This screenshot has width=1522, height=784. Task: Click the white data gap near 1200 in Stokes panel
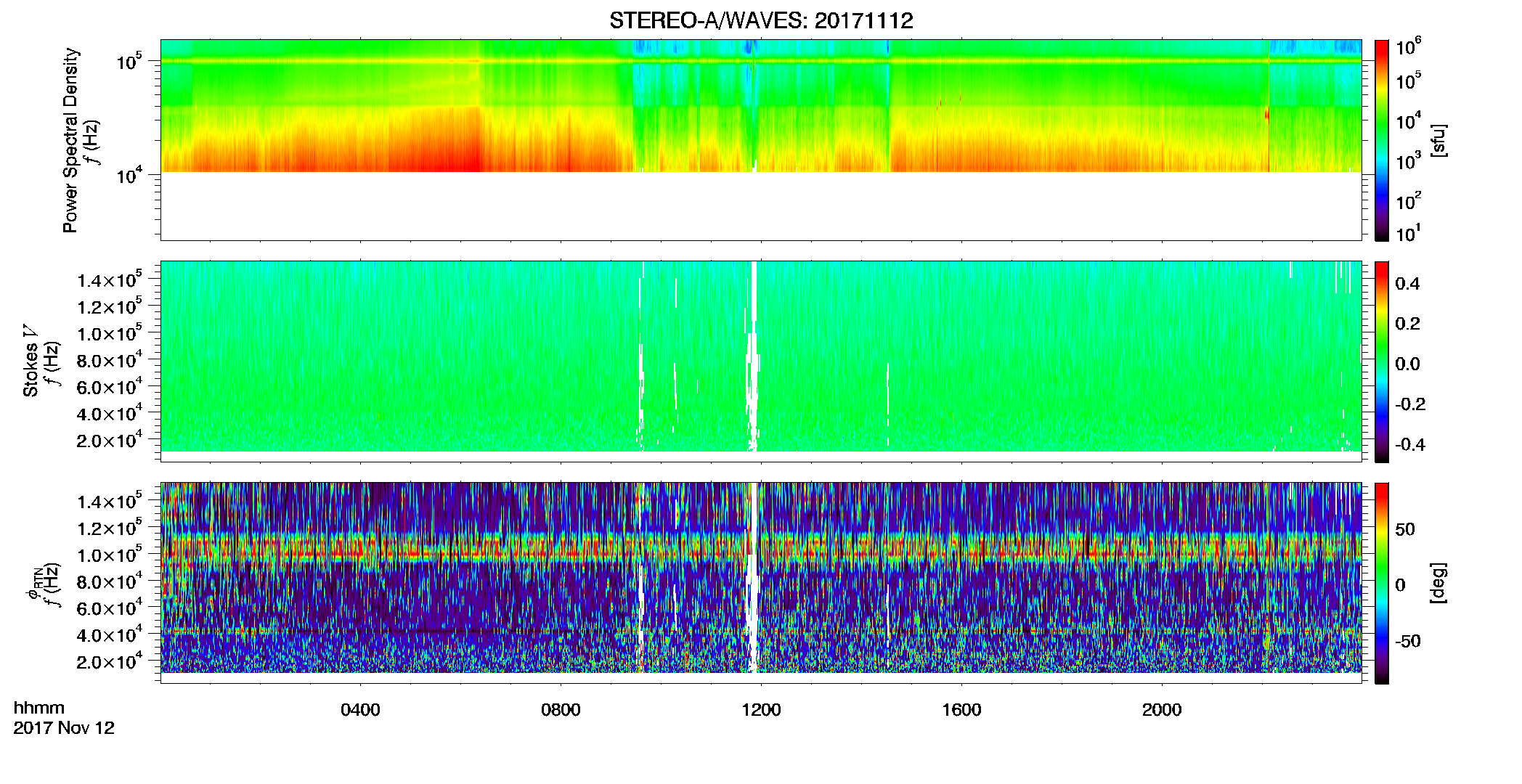click(754, 356)
